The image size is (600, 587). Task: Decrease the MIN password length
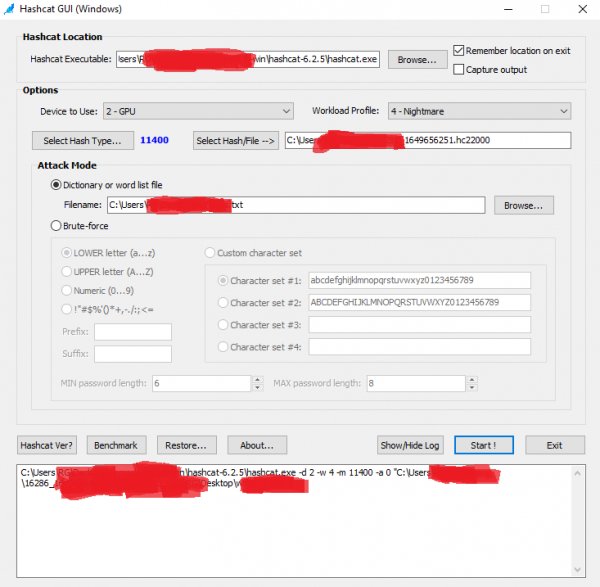pyautogui.click(x=258, y=387)
